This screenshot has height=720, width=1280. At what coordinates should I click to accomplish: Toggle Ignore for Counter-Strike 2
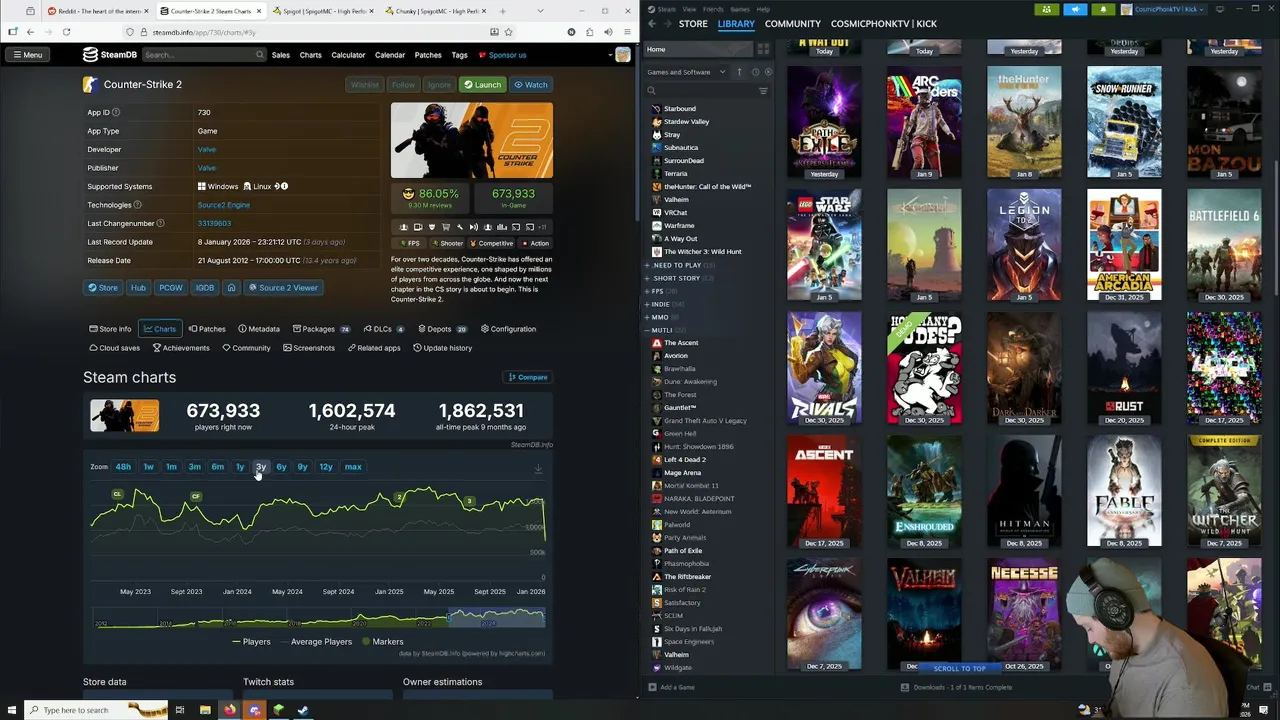point(439,85)
